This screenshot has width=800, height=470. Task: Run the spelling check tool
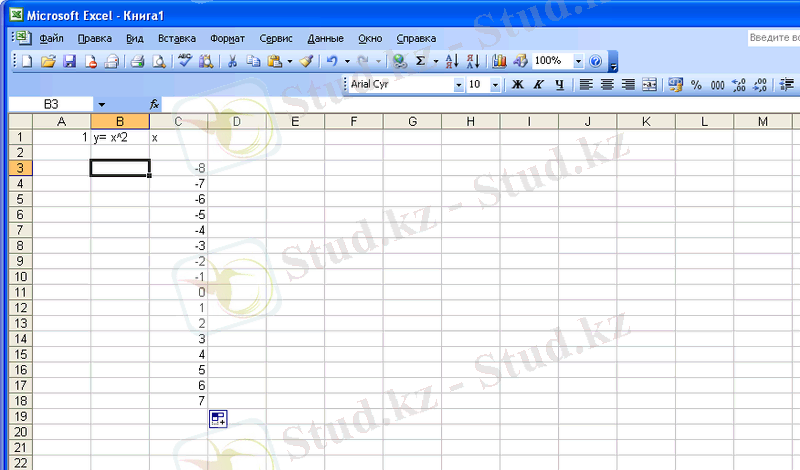[x=185, y=61]
